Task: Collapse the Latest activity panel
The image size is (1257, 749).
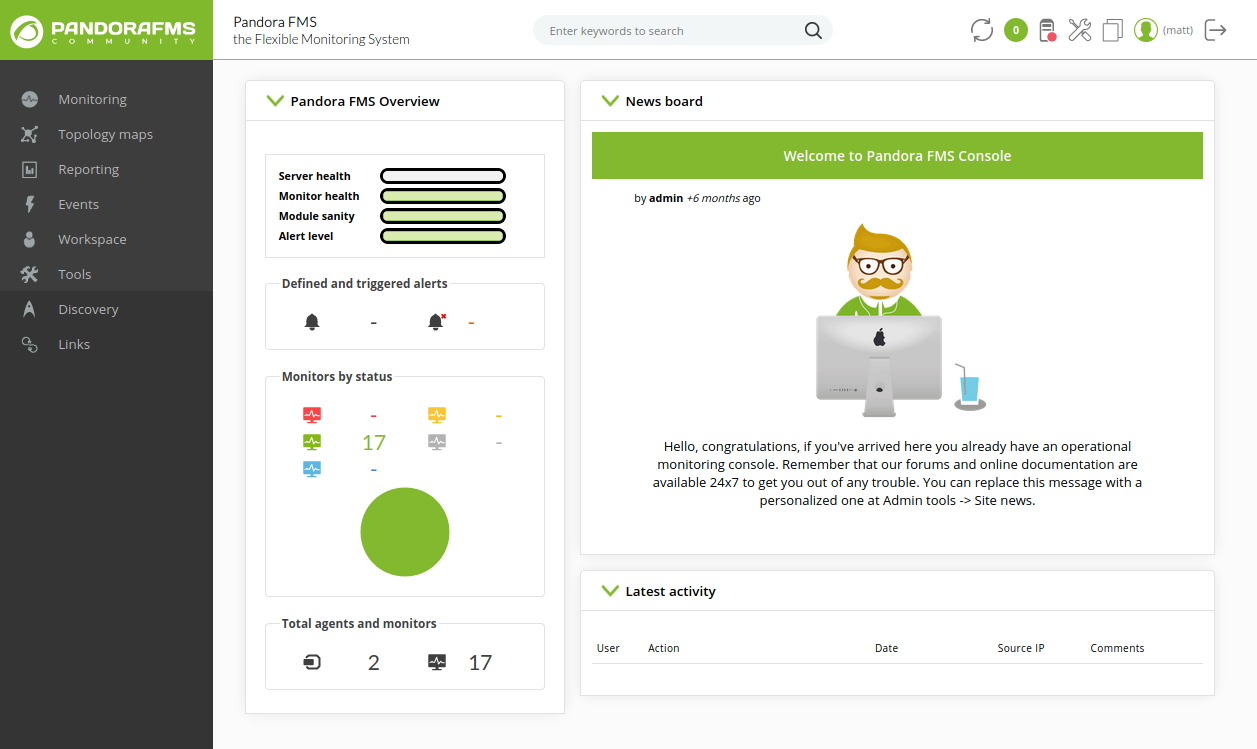Action: click(610, 591)
